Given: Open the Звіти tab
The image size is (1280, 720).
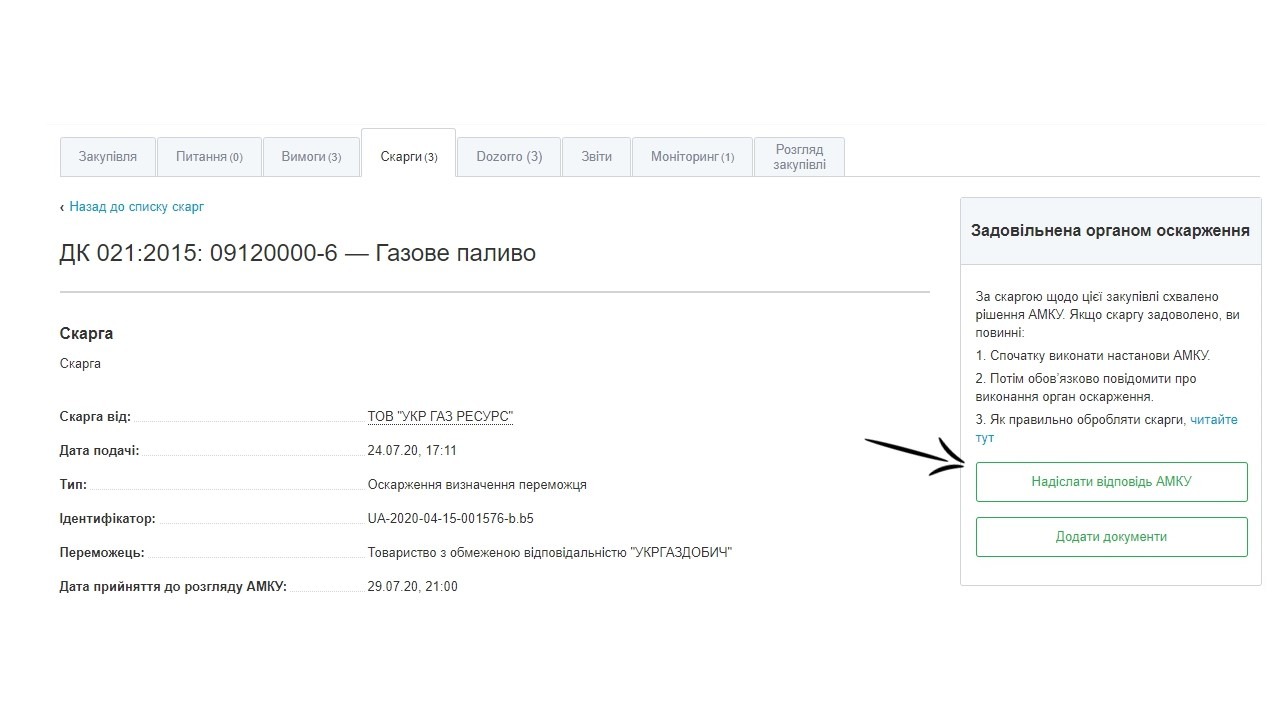Looking at the screenshot, I should tap(596, 157).
